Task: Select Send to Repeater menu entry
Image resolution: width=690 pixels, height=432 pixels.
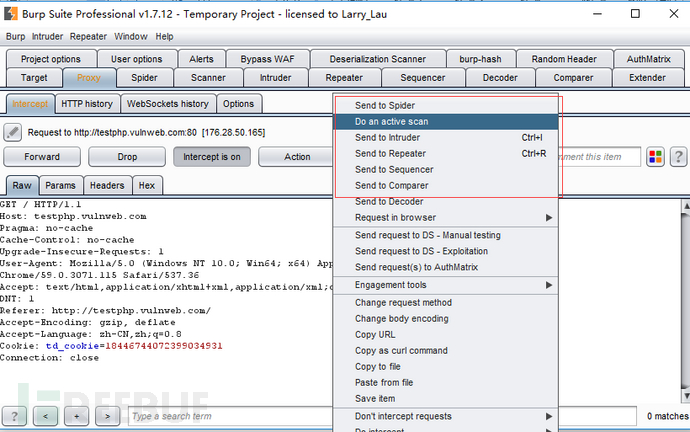Action: [445, 154]
